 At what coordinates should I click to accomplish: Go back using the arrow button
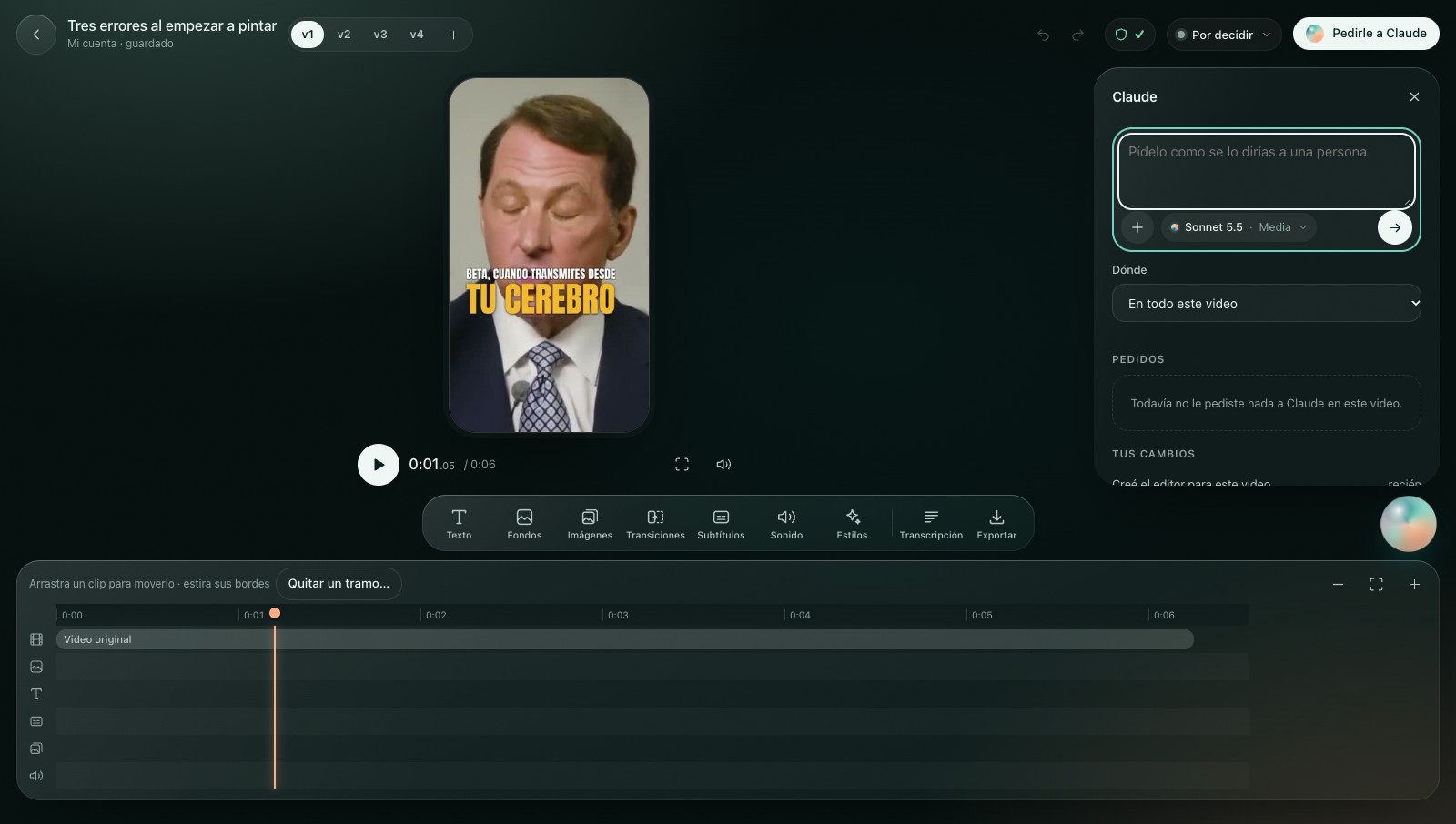[x=36, y=35]
